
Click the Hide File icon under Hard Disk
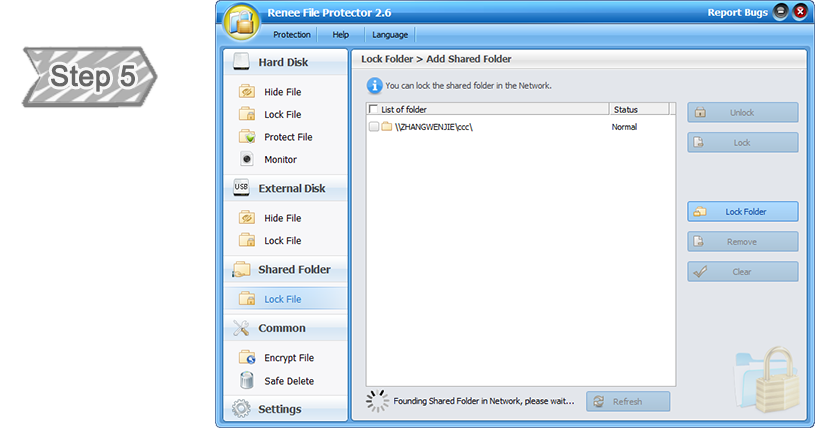[246, 92]
